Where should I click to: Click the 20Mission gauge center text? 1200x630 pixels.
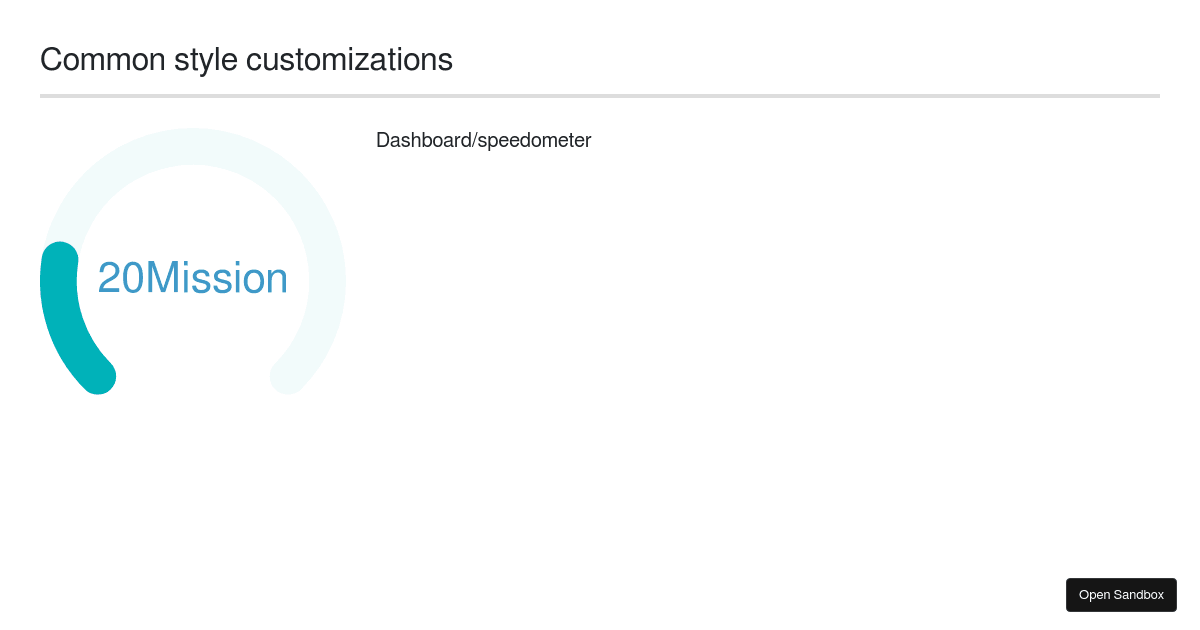click(x=193, y=278)
